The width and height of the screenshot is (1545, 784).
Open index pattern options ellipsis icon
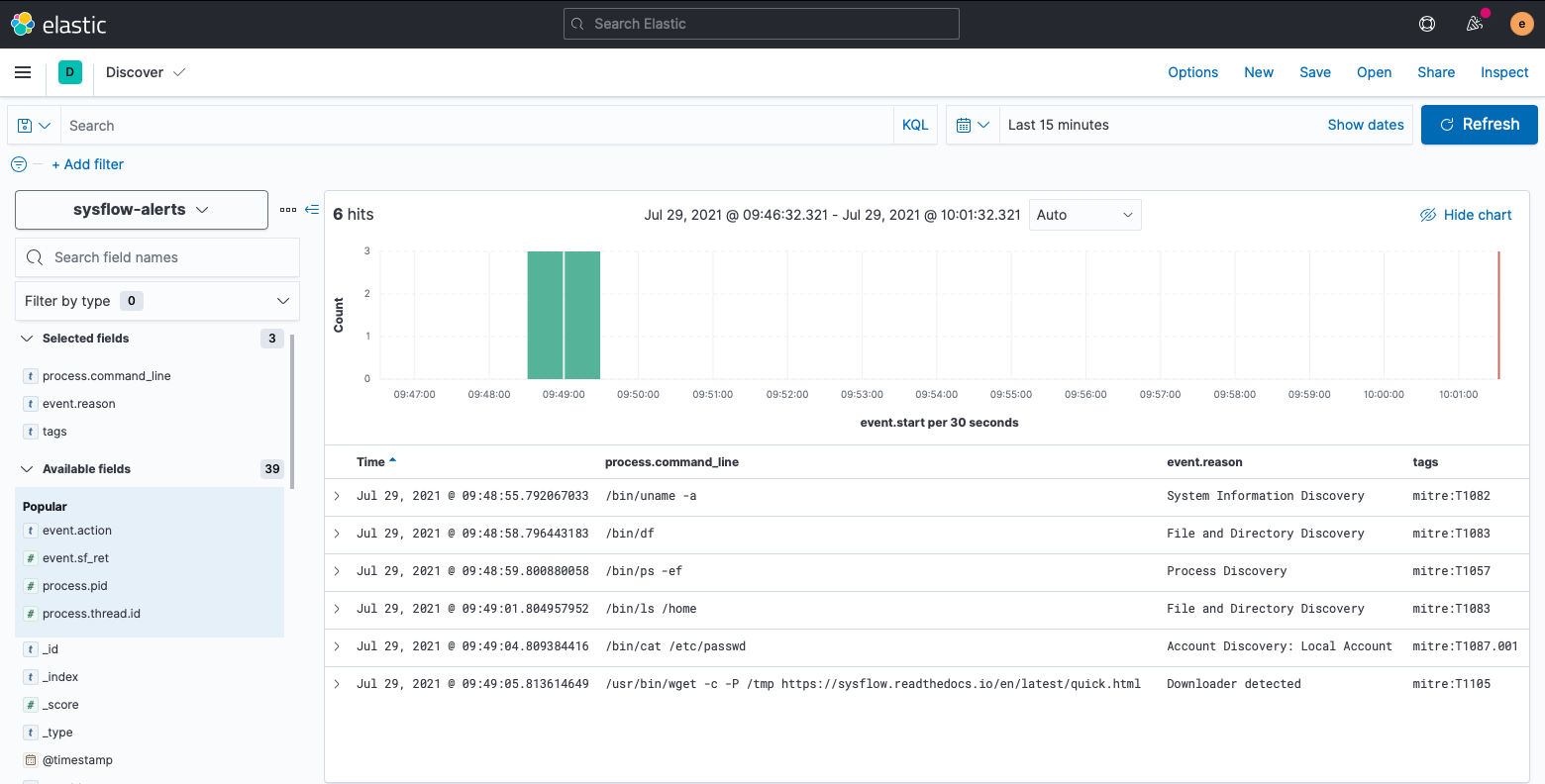288,210
